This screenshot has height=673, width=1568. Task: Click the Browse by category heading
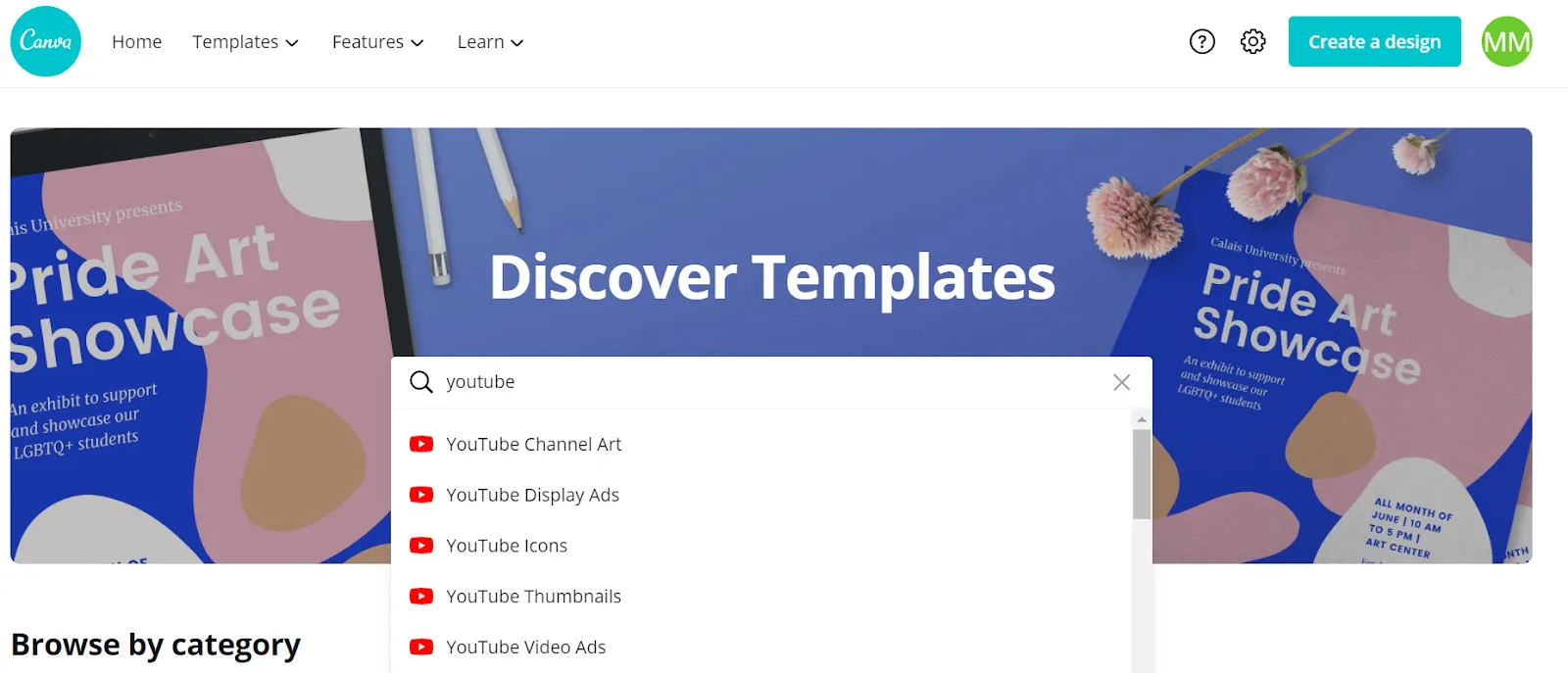coord(156,646)
